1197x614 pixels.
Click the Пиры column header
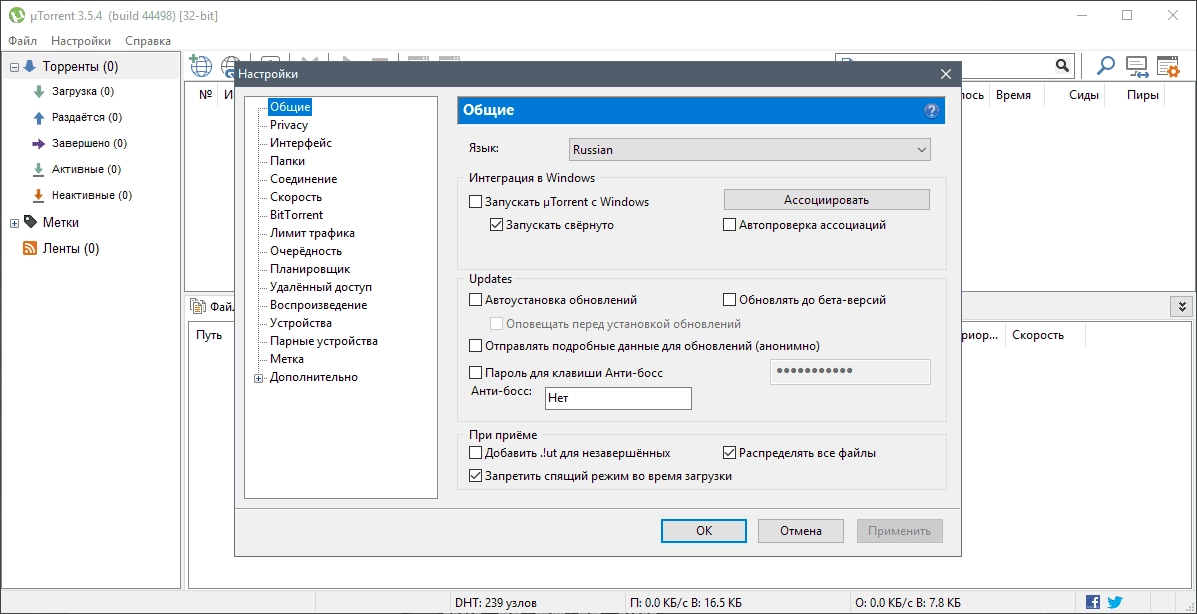pyautogui.click(x=1143, y=95)
